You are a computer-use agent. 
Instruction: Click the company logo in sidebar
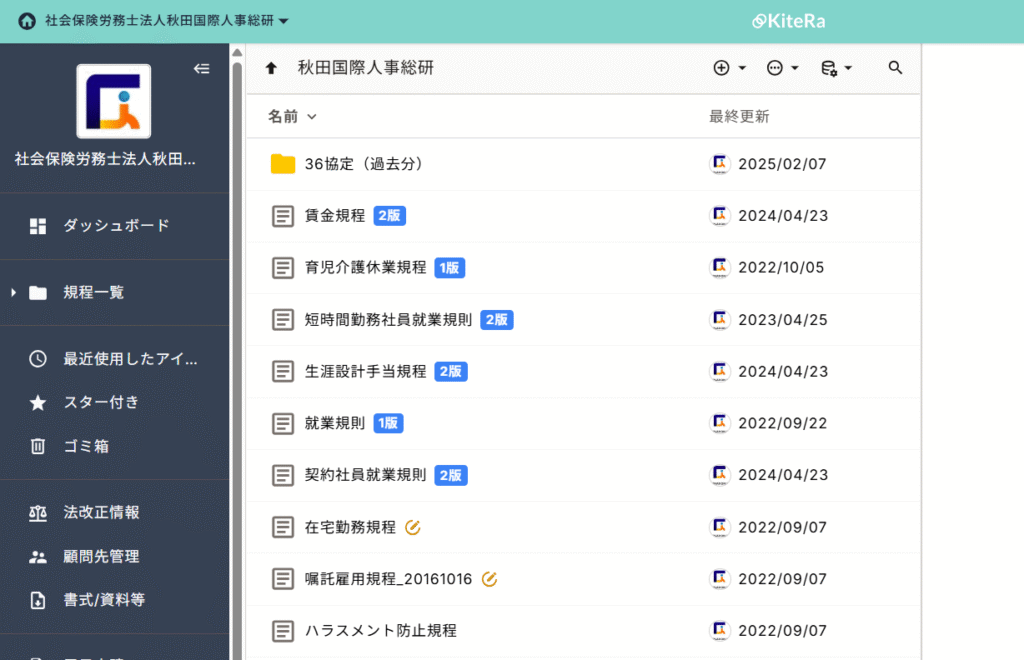coord(114,101)
